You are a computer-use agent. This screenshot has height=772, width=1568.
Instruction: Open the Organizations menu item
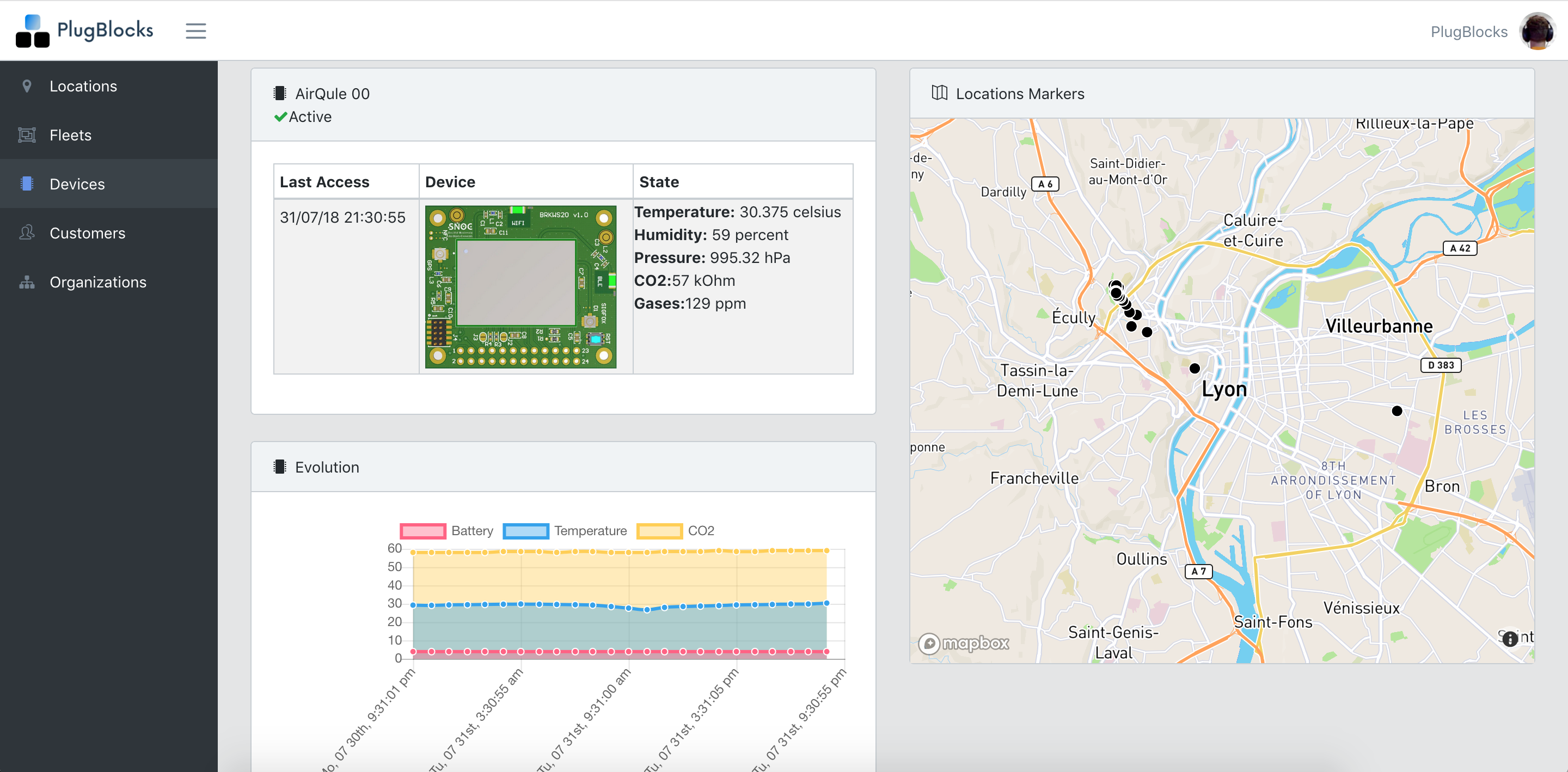coord(98,282)
